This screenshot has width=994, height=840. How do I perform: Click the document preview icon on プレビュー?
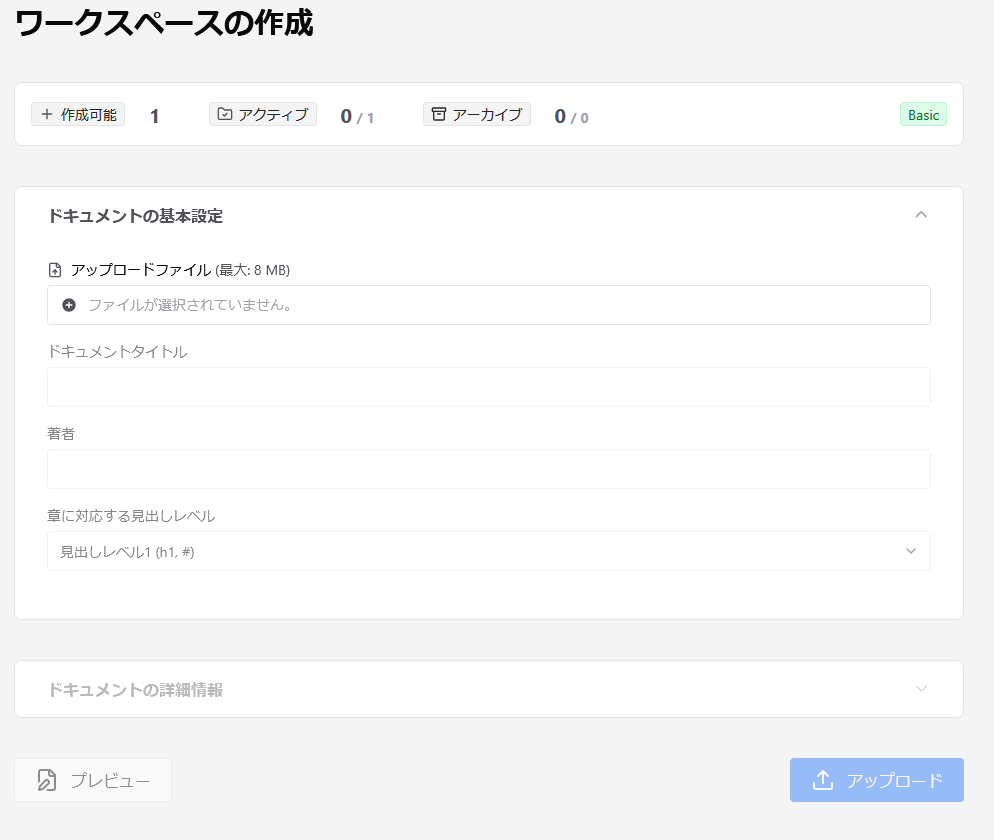(x=46, y=780)
